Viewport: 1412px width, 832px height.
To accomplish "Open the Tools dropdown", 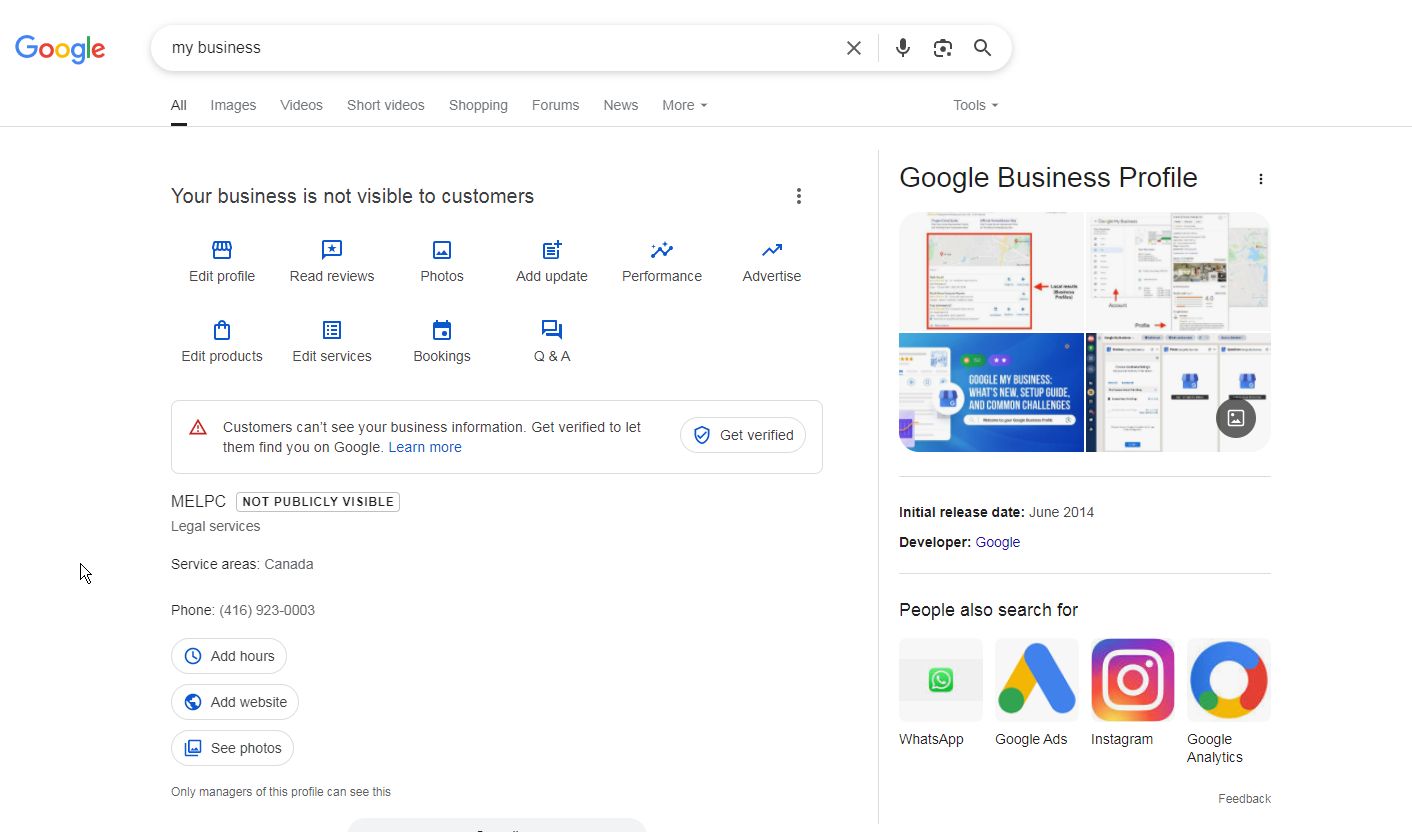I will (975, 105).
